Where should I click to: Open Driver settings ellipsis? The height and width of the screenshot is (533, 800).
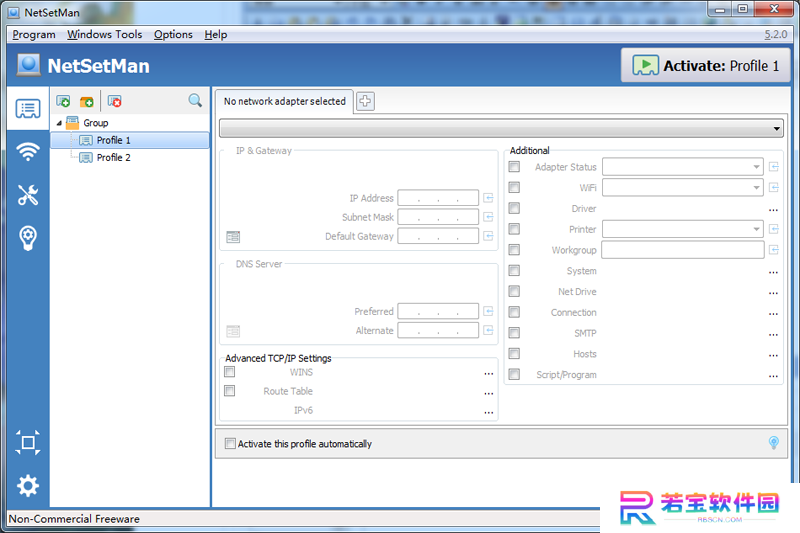[x=773, y=210]
